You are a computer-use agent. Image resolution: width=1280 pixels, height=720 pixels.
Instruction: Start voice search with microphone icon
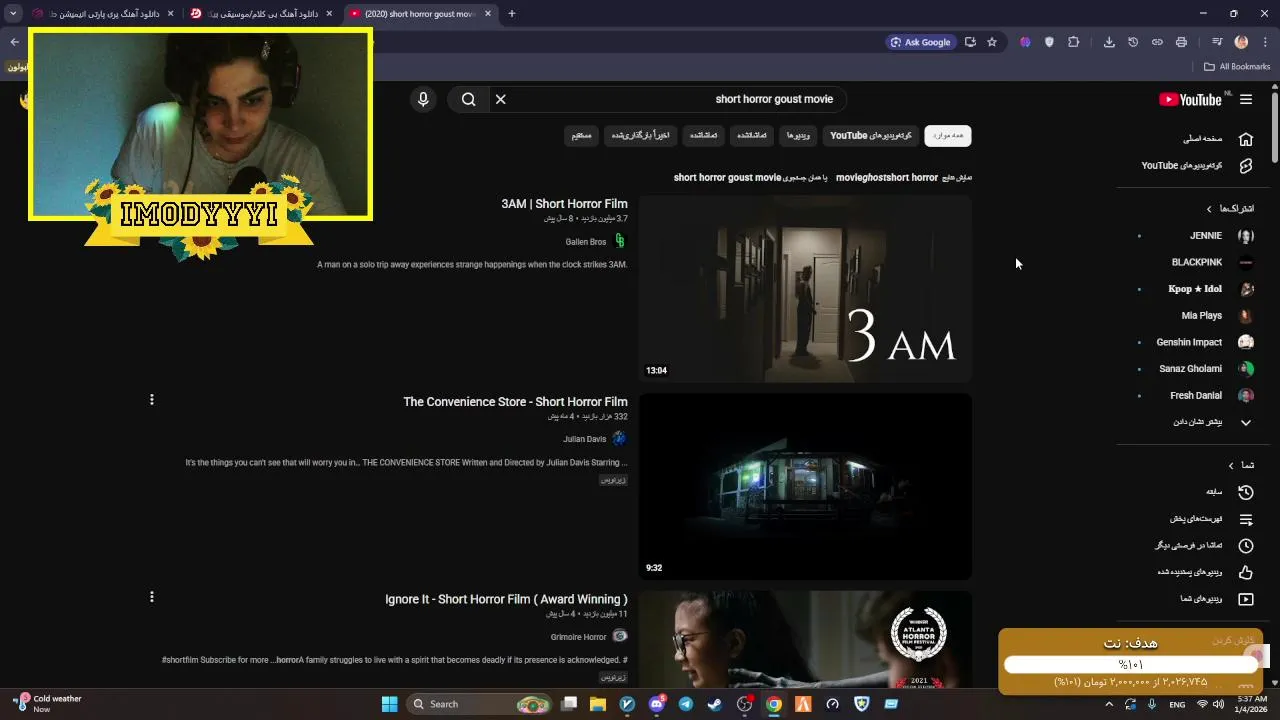[x=423, y=99]
